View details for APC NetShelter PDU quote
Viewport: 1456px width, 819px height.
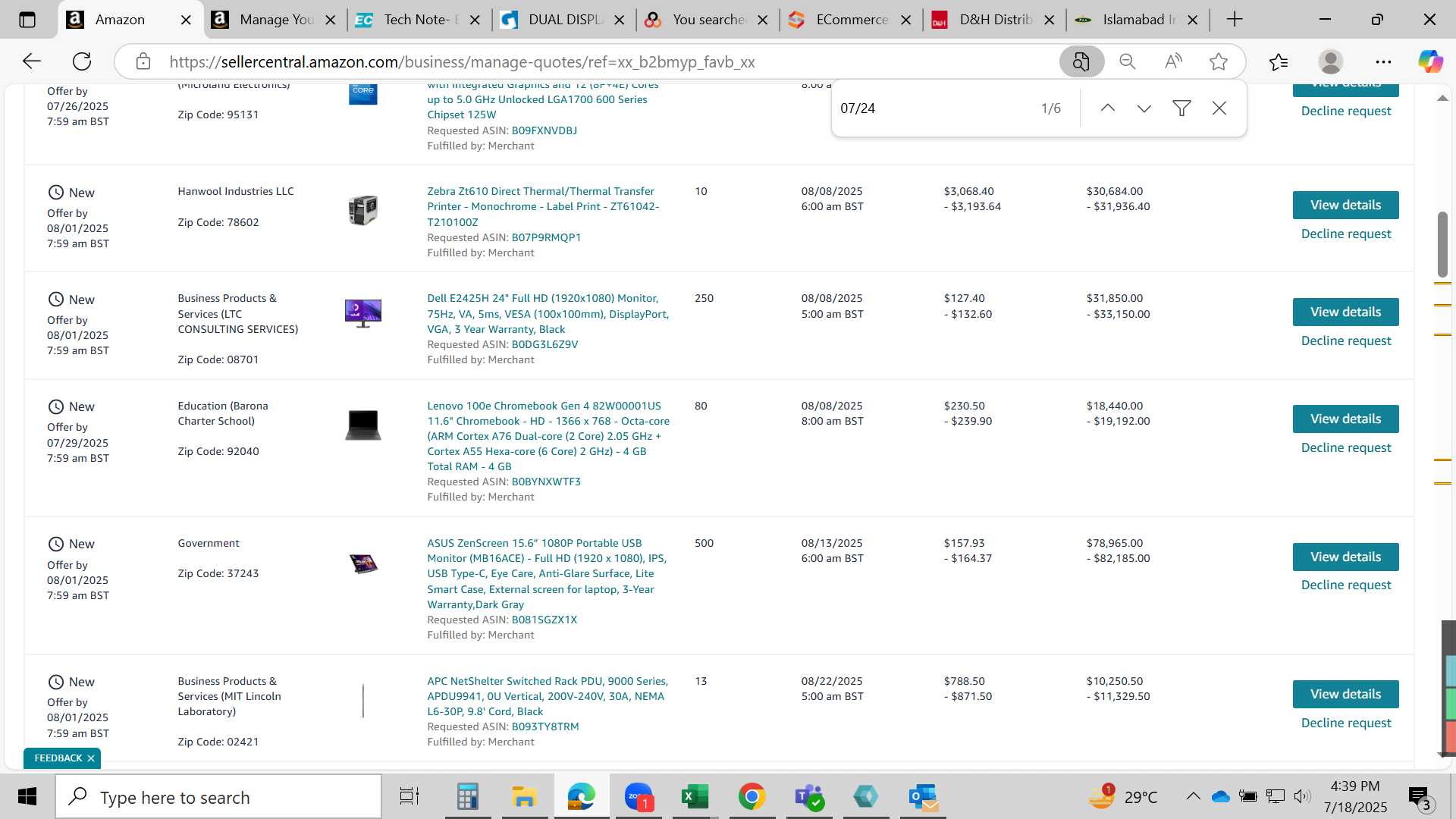pyautogui.click(x=1345, y=694)
